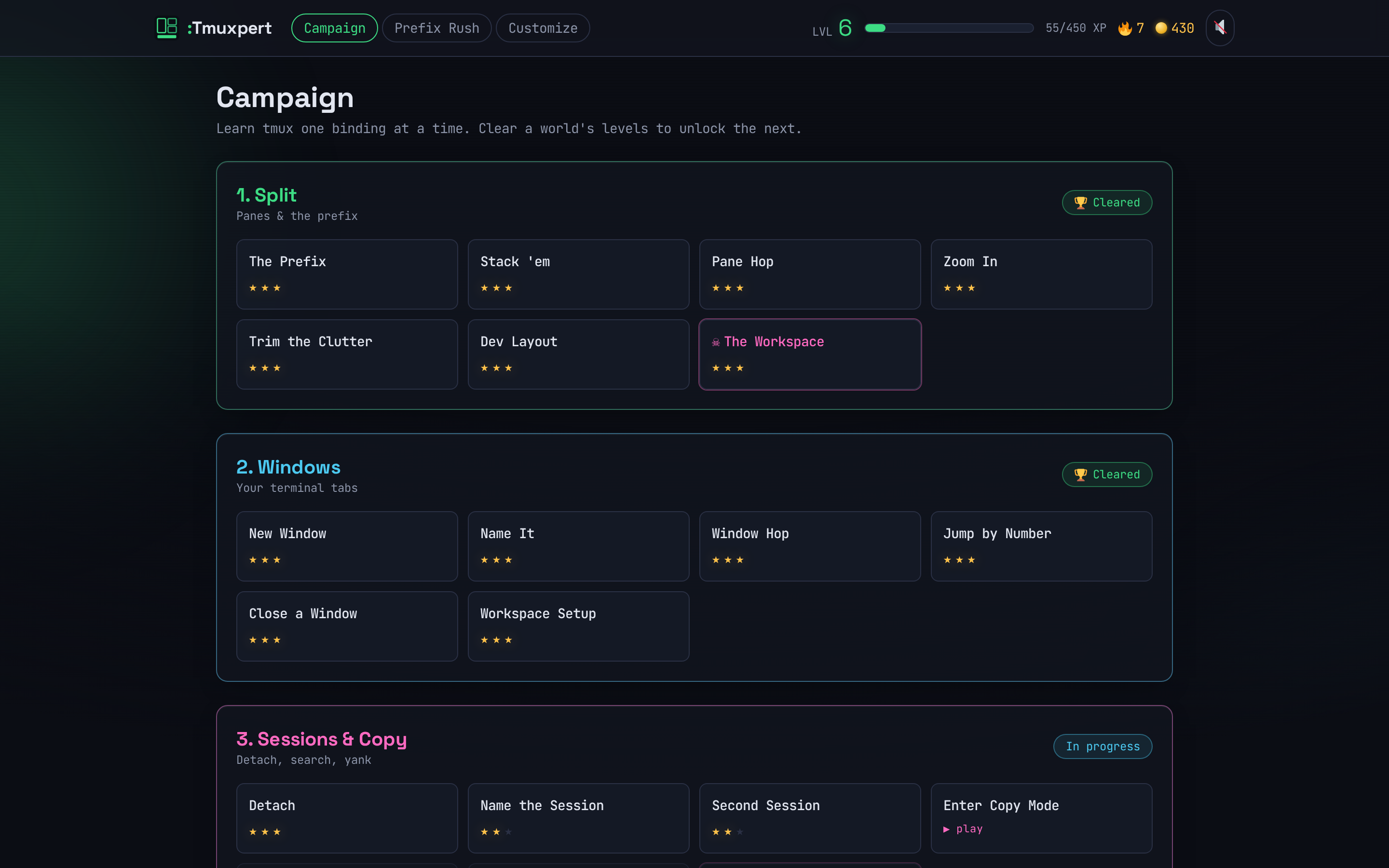Screen dimensions: 1389x868
Task: Click the 2. Windows world heading
Action: (288, 467)
